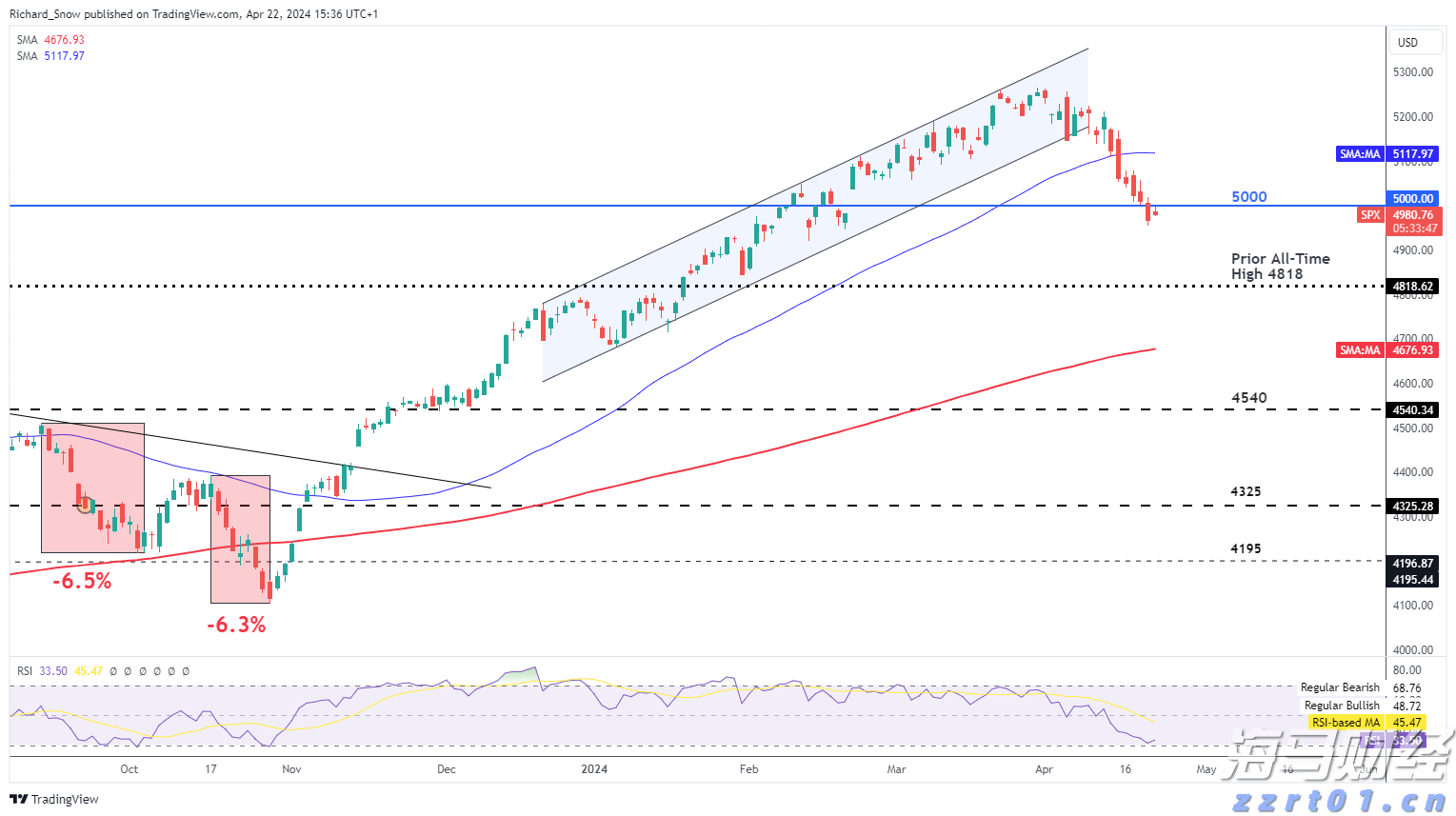Click the 4400.00 price scale value

(x=1412, y=472)
